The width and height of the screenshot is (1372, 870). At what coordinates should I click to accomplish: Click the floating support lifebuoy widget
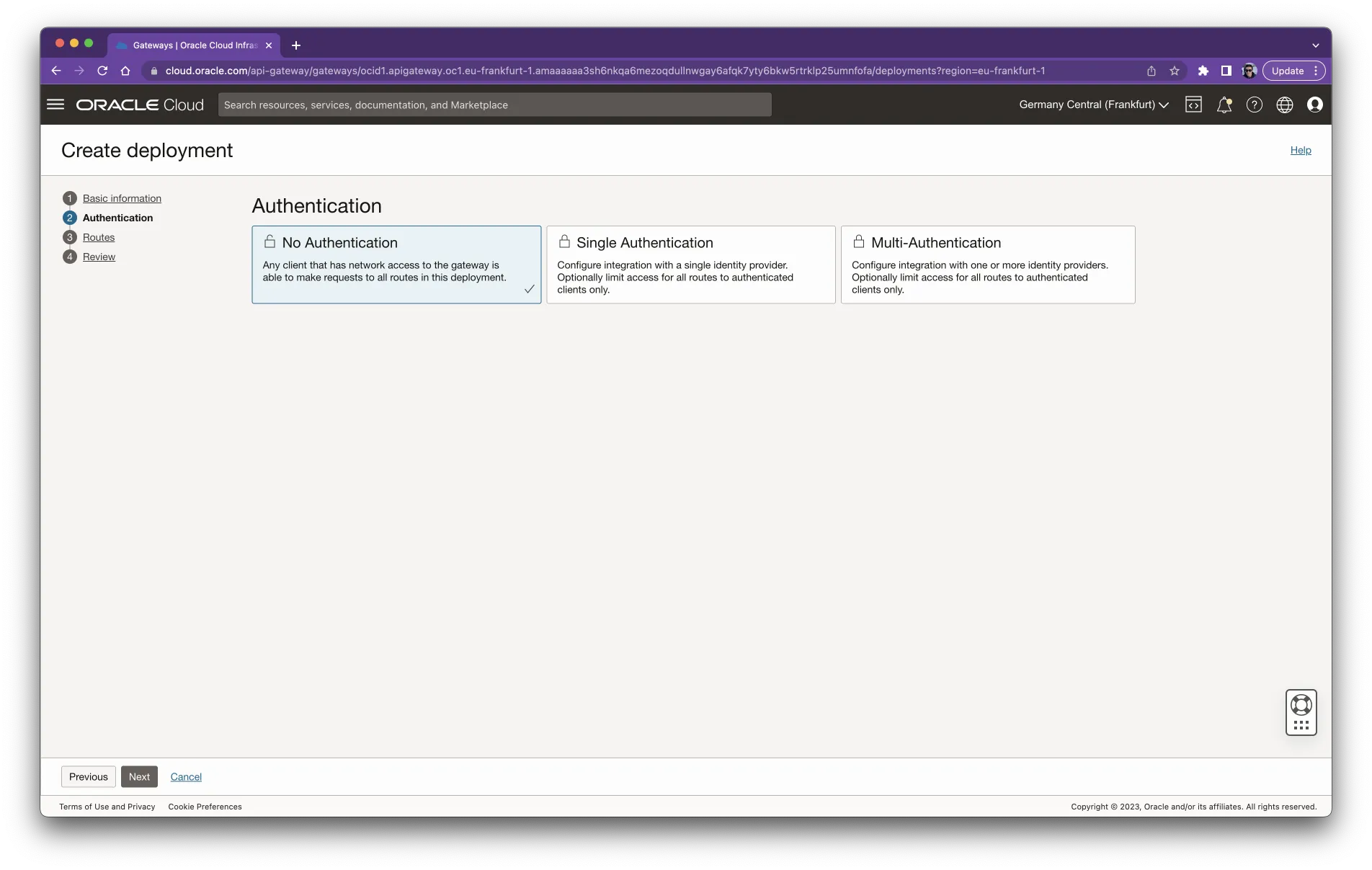1301,712
